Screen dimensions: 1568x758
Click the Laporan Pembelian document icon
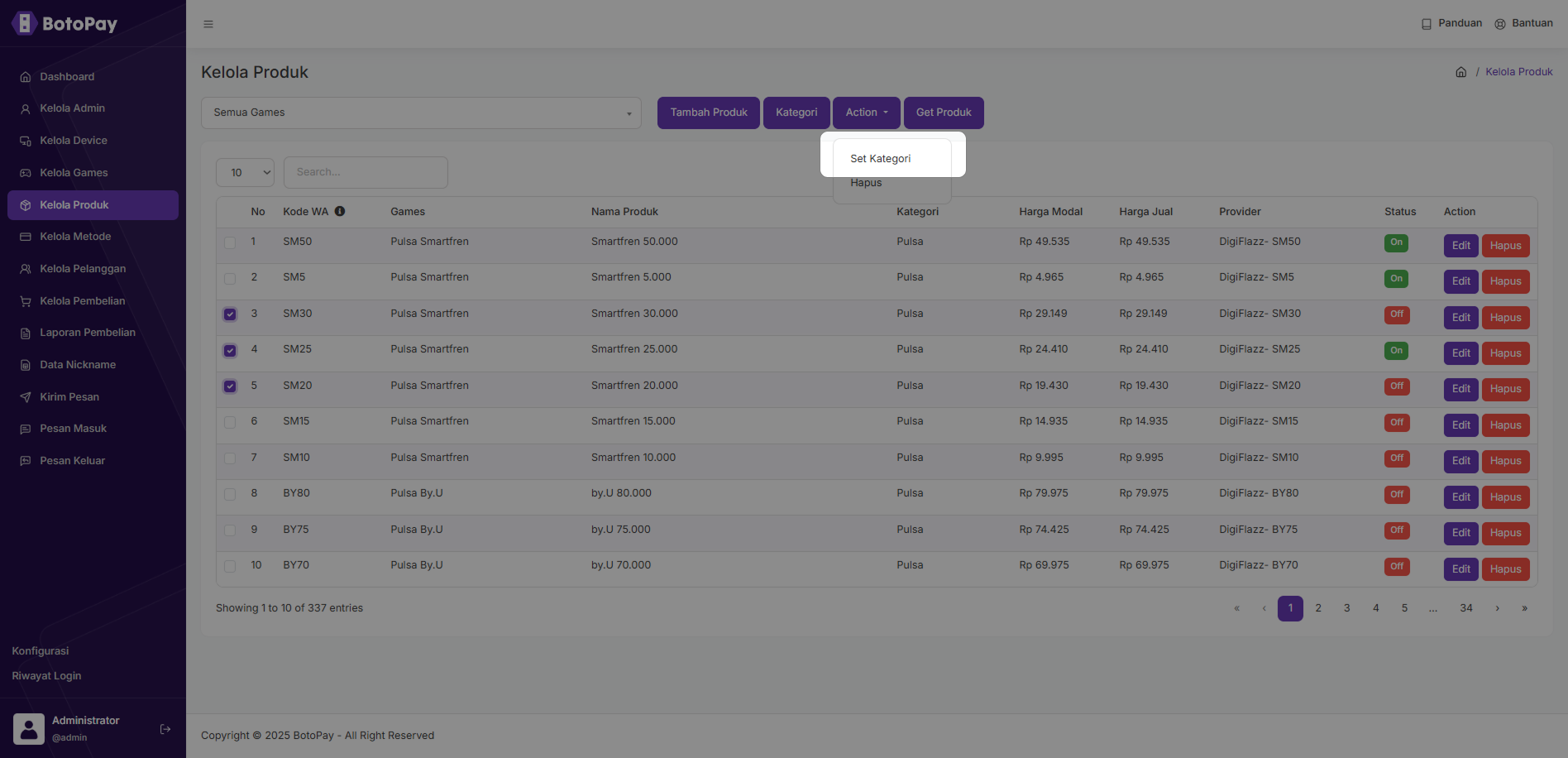tap(26, 333)
